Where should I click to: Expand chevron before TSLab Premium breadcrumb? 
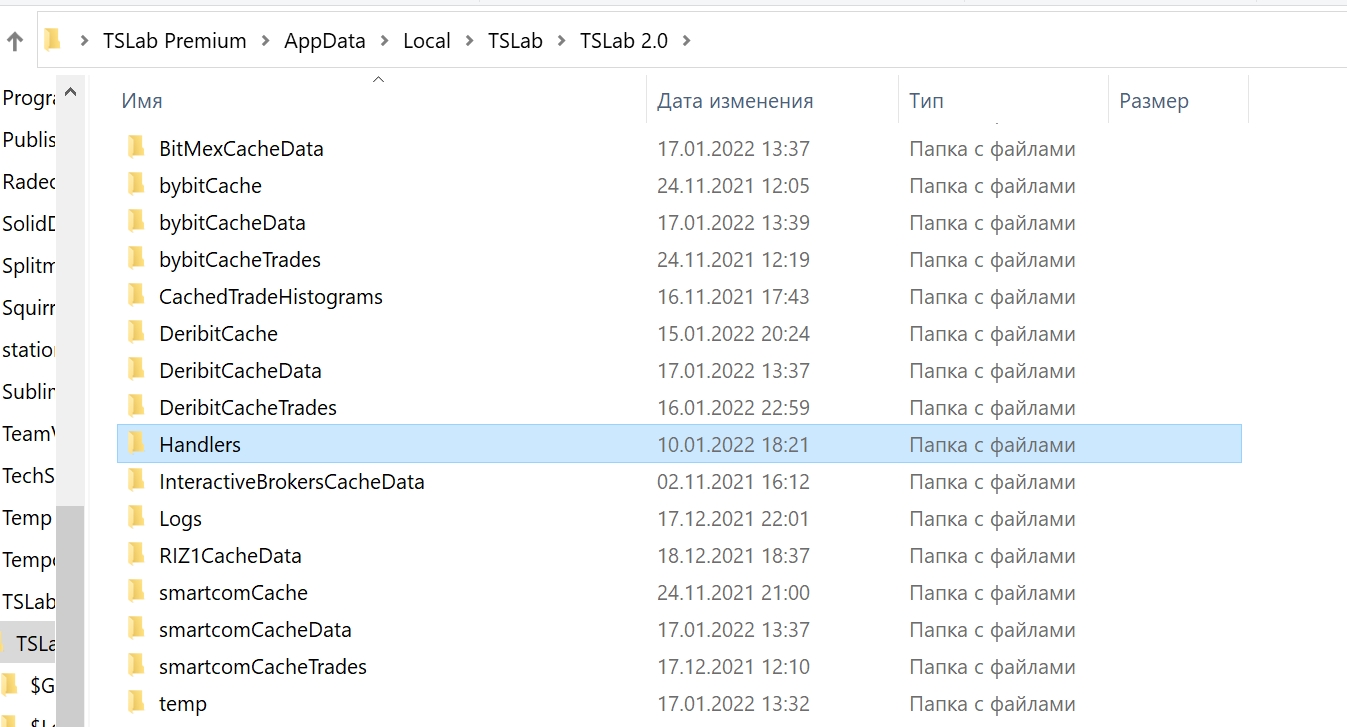coord(85,41)
